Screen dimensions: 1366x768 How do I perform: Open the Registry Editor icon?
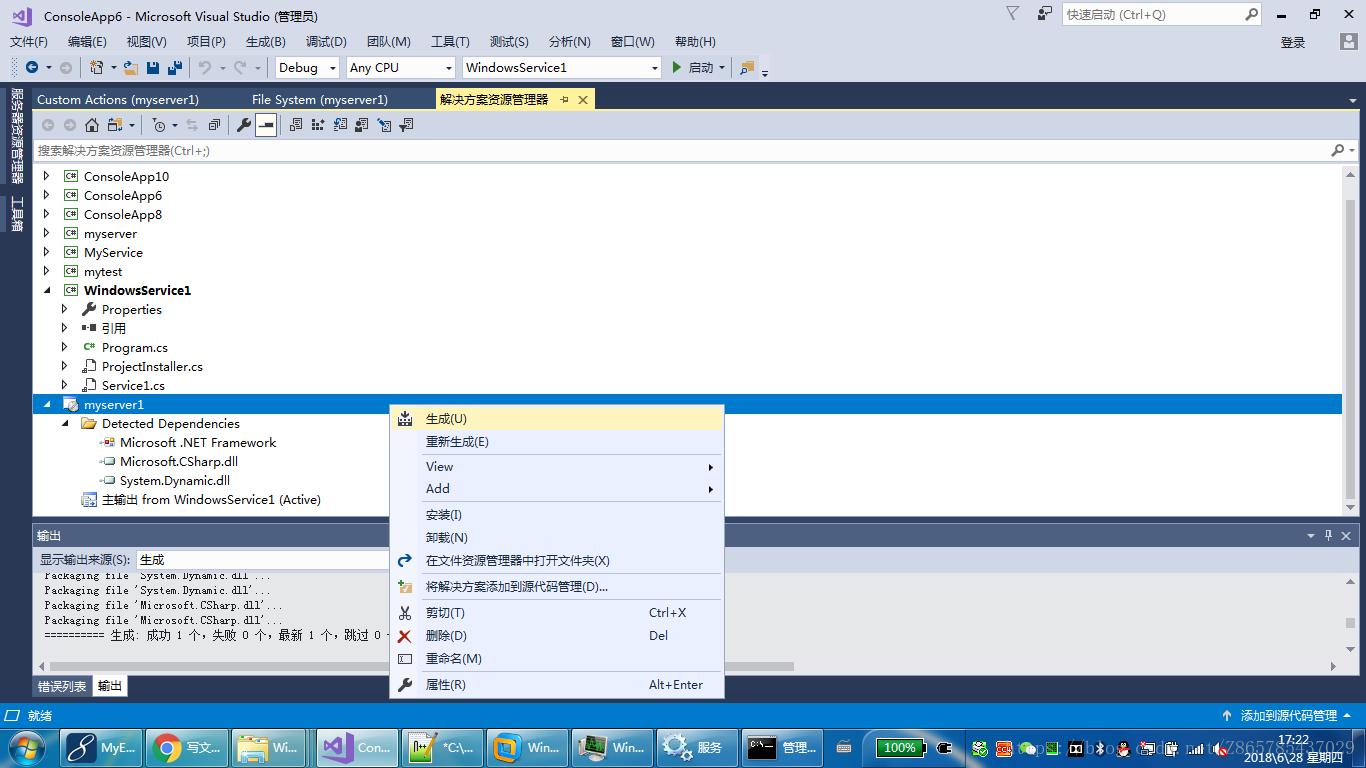317,125
